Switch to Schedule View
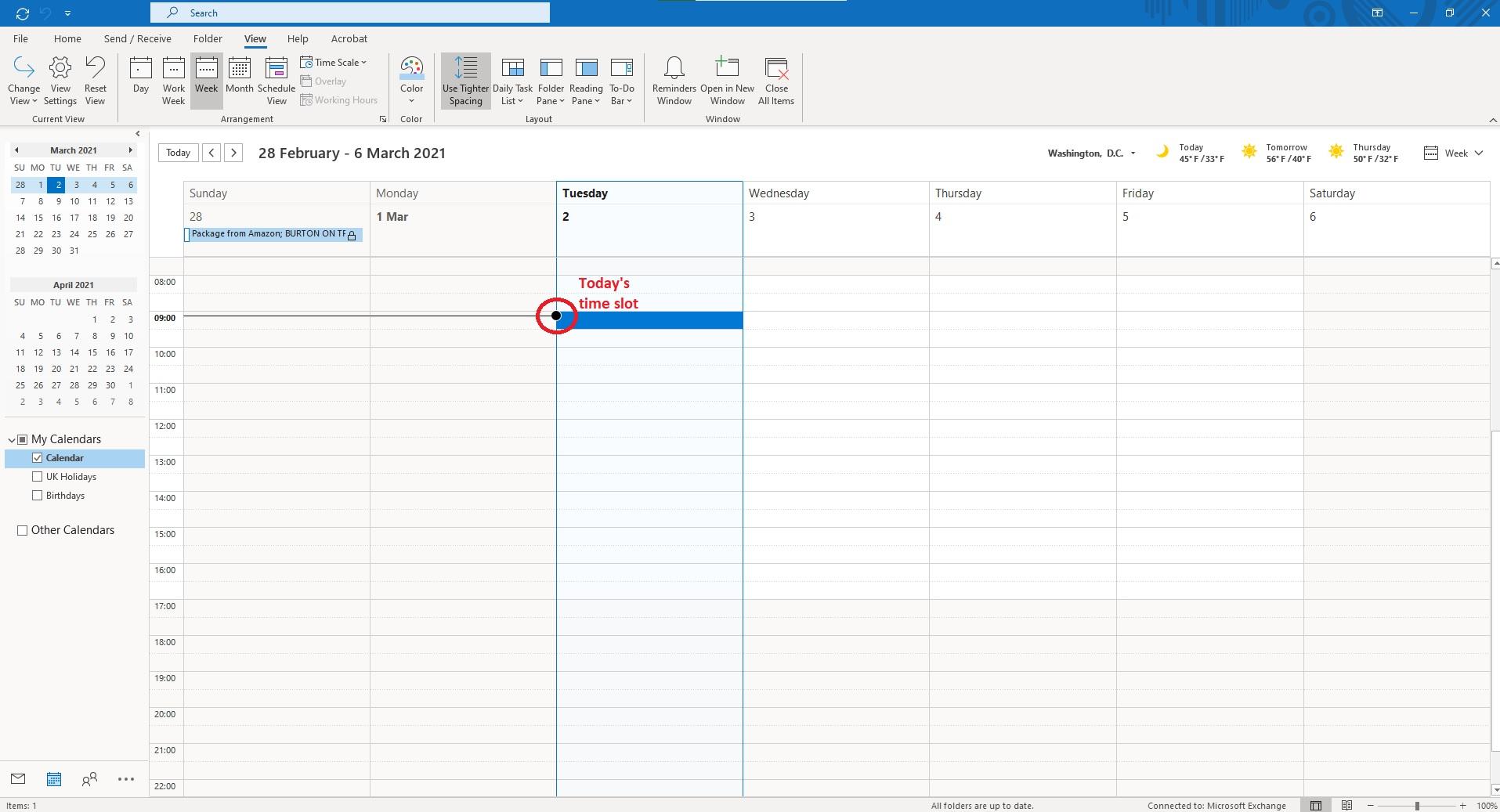This screenshot has width=1500, height=812. [277, 81]
